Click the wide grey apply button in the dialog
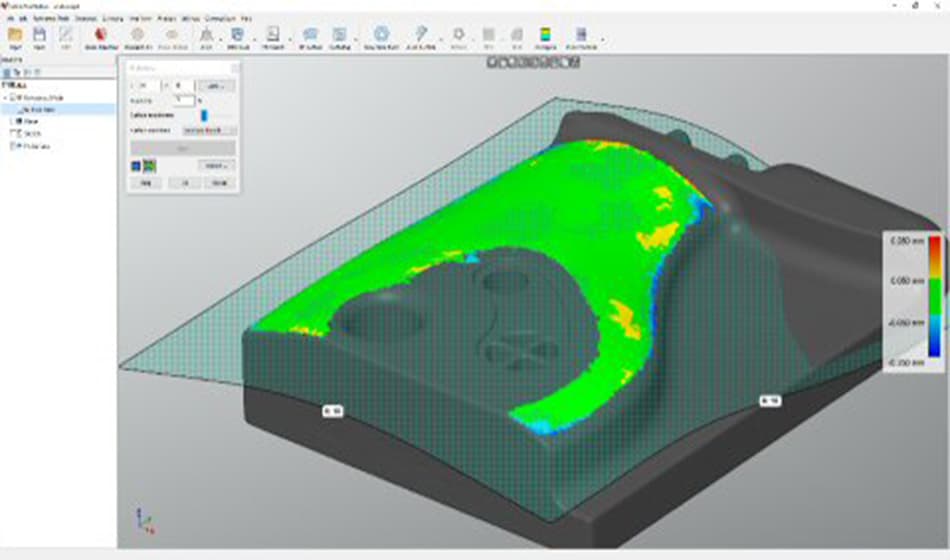 pos(183,148)
